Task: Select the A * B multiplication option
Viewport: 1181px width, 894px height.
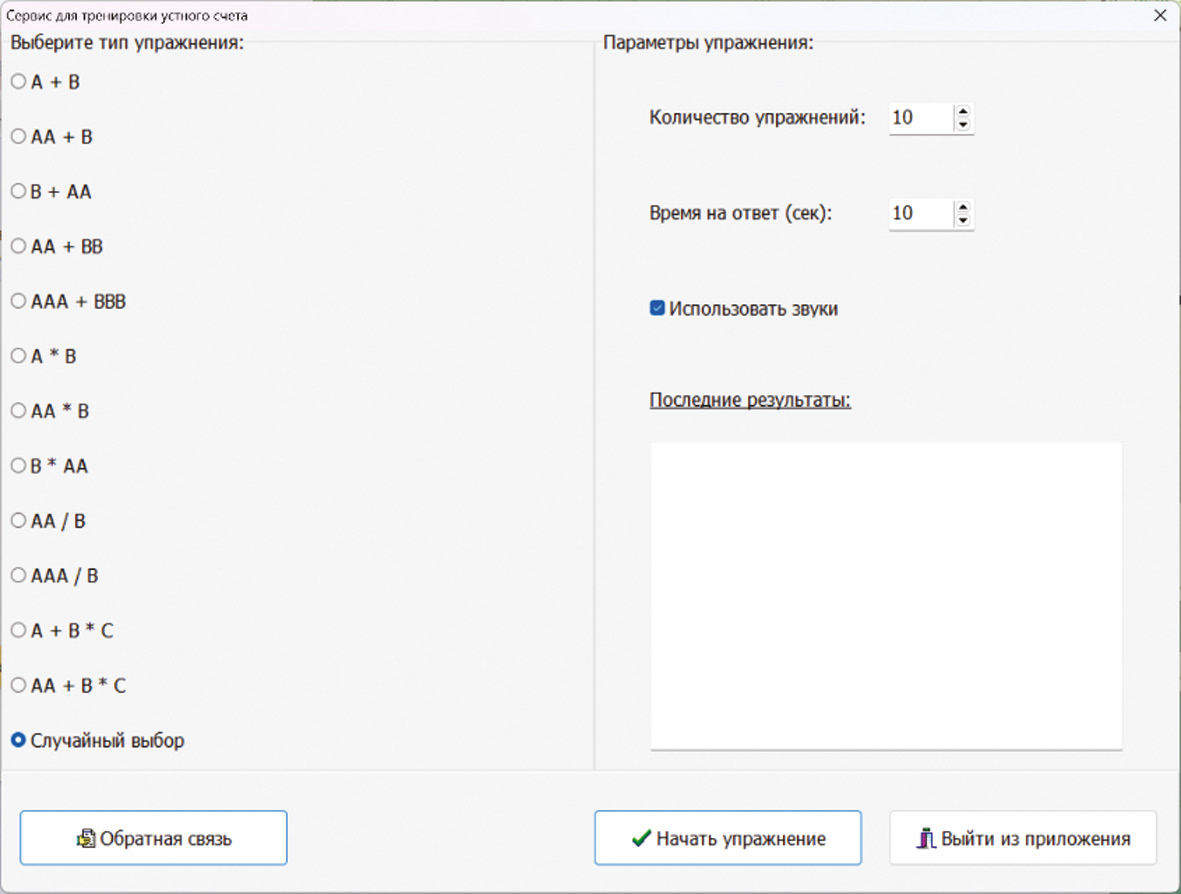Action: pos(18,356)
